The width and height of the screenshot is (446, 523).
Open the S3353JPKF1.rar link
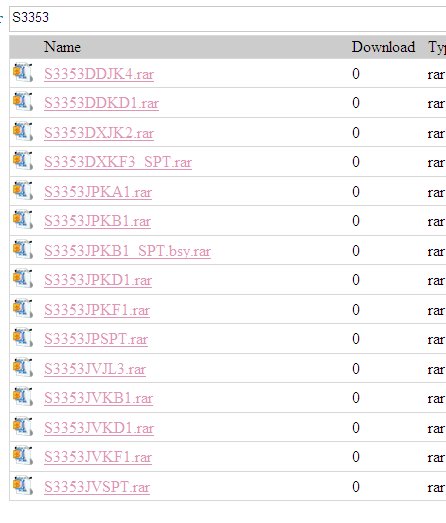click(97, 310)
